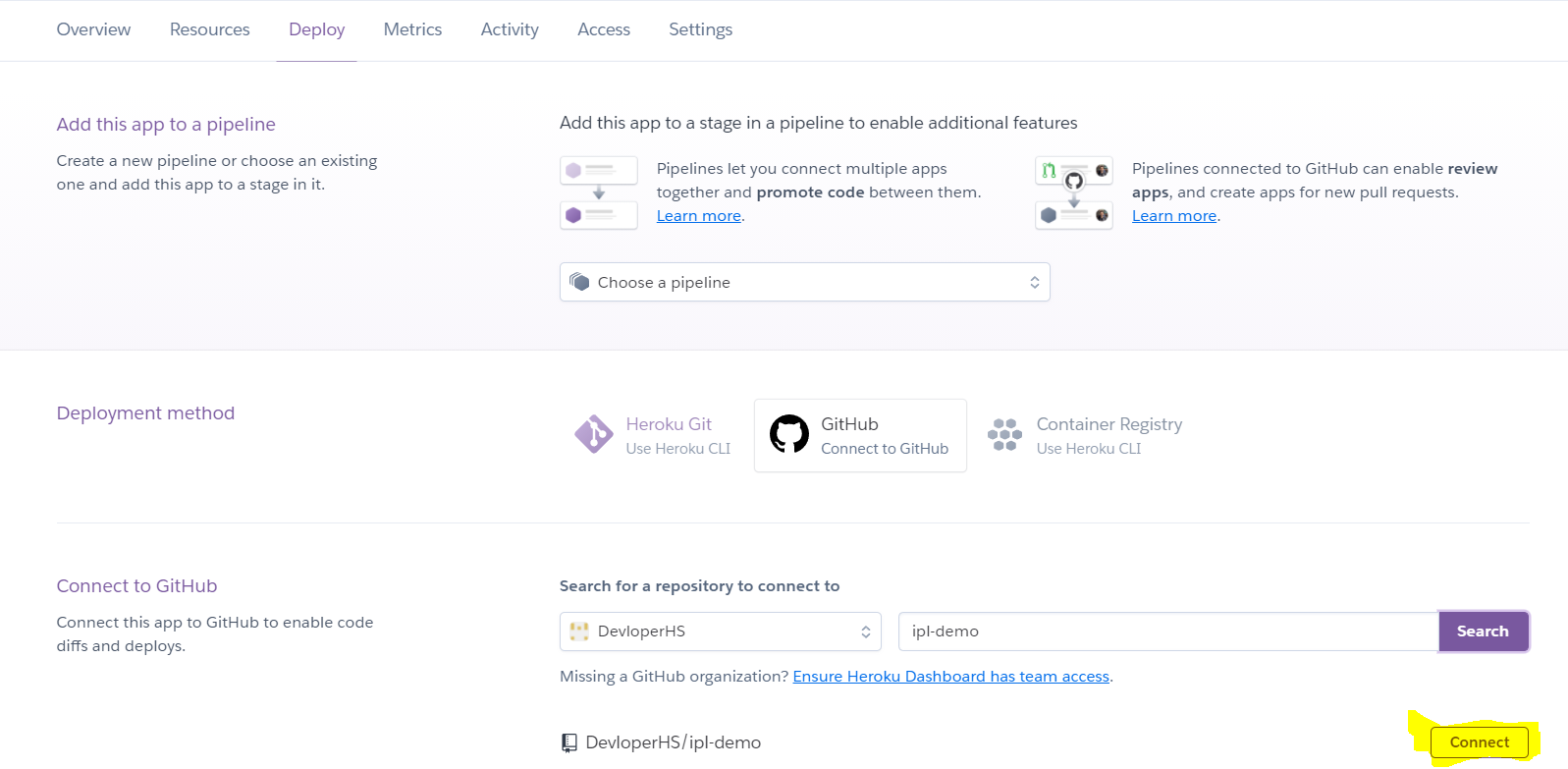Screen dimensions: 1568x769
Task: Open Learn more about promoting code
Action: tap(698, 216)
